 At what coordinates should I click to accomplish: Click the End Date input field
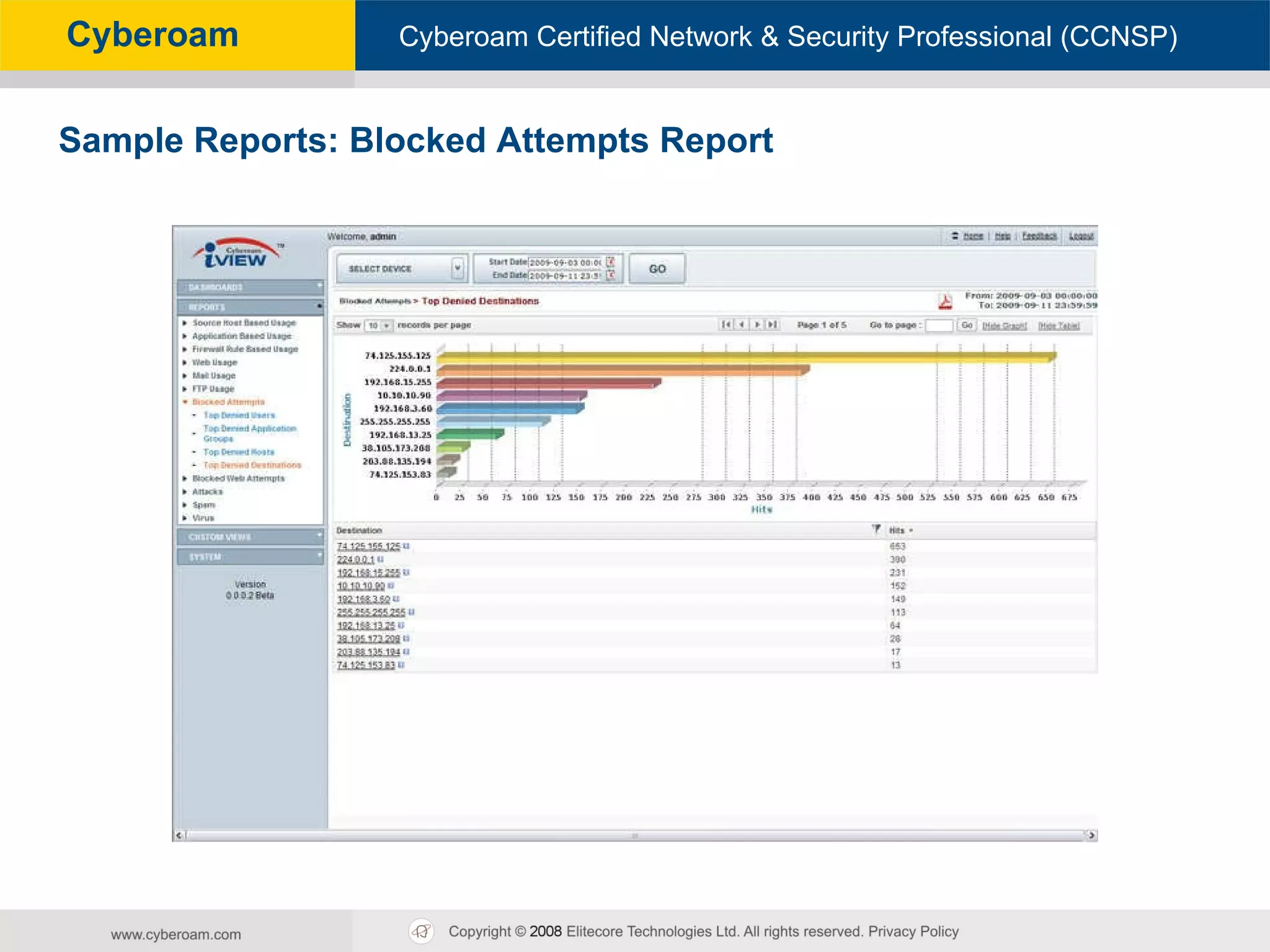[x=566, y=276]
